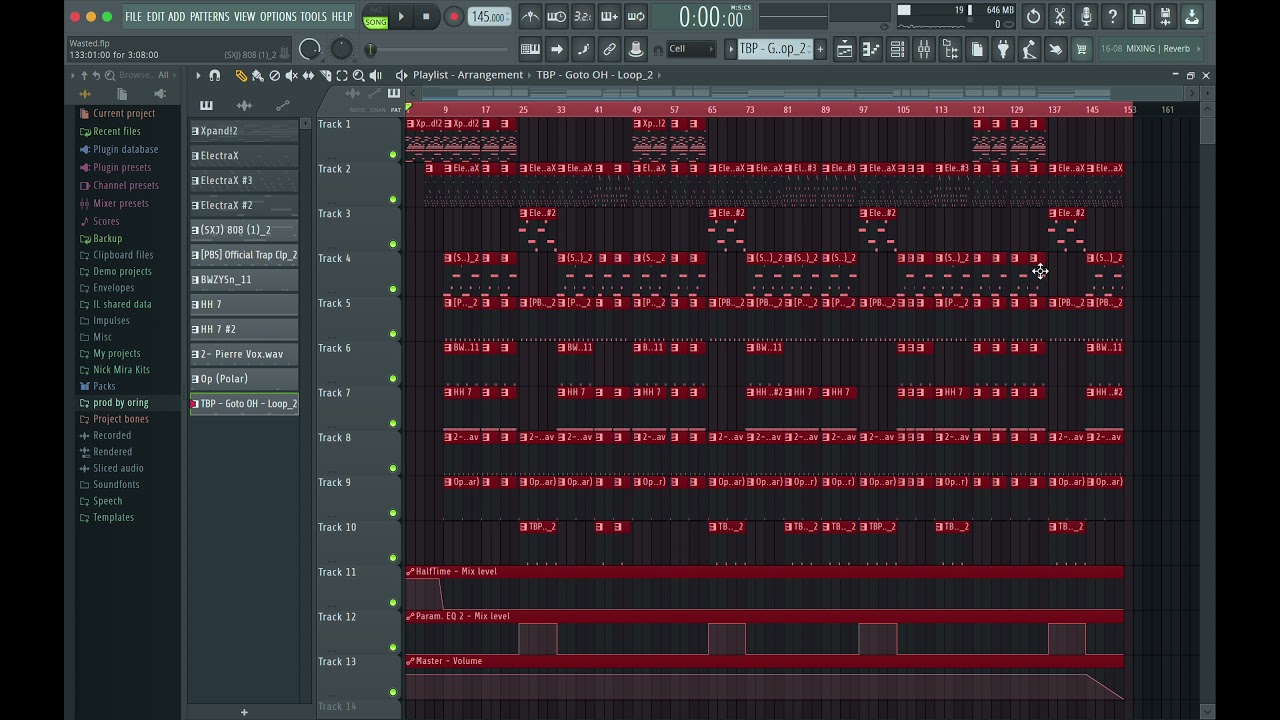Open the Mixer view
Viewport: 1280px width, 720px height.
(923, 49)
